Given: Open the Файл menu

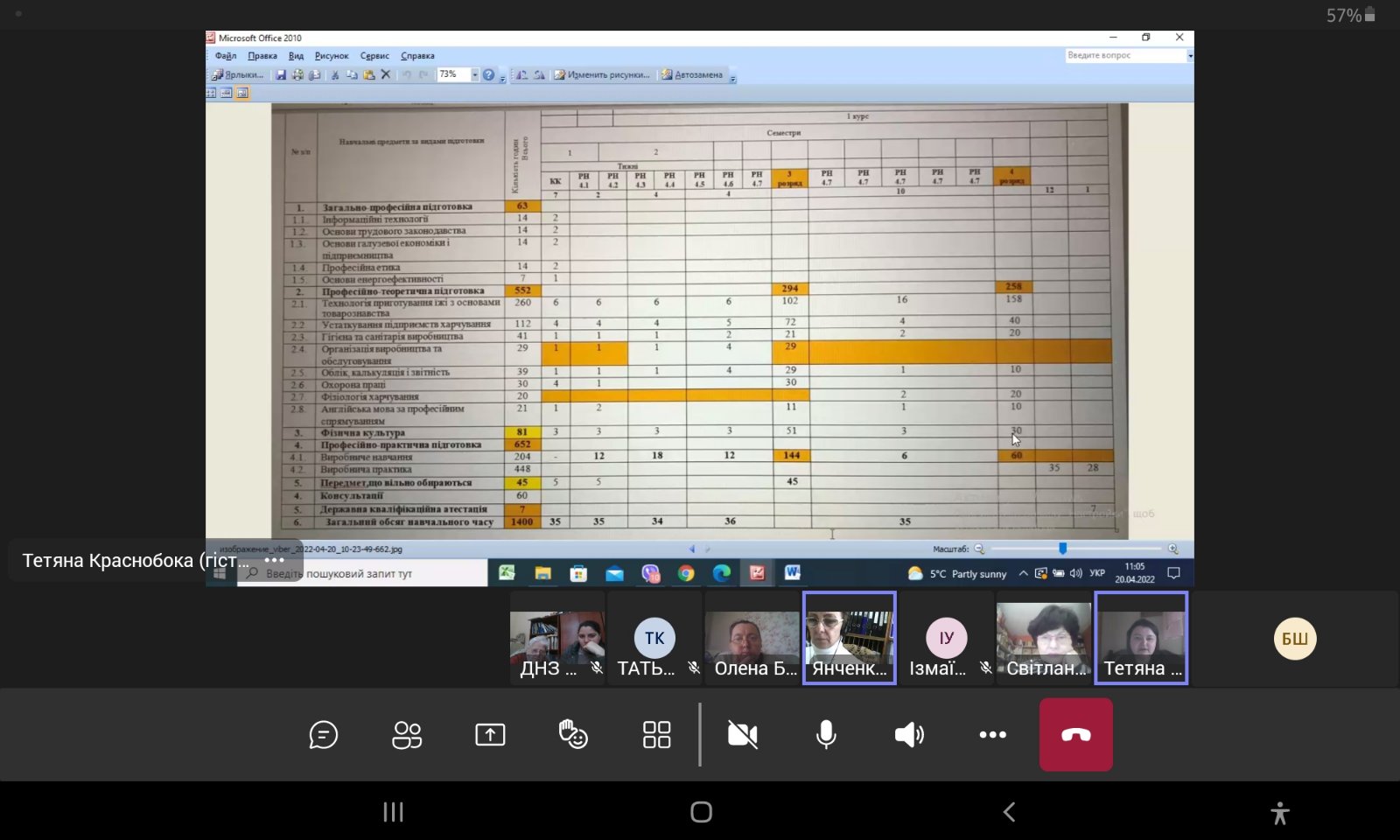Looking at the screenshot, I should click(226, 56).
